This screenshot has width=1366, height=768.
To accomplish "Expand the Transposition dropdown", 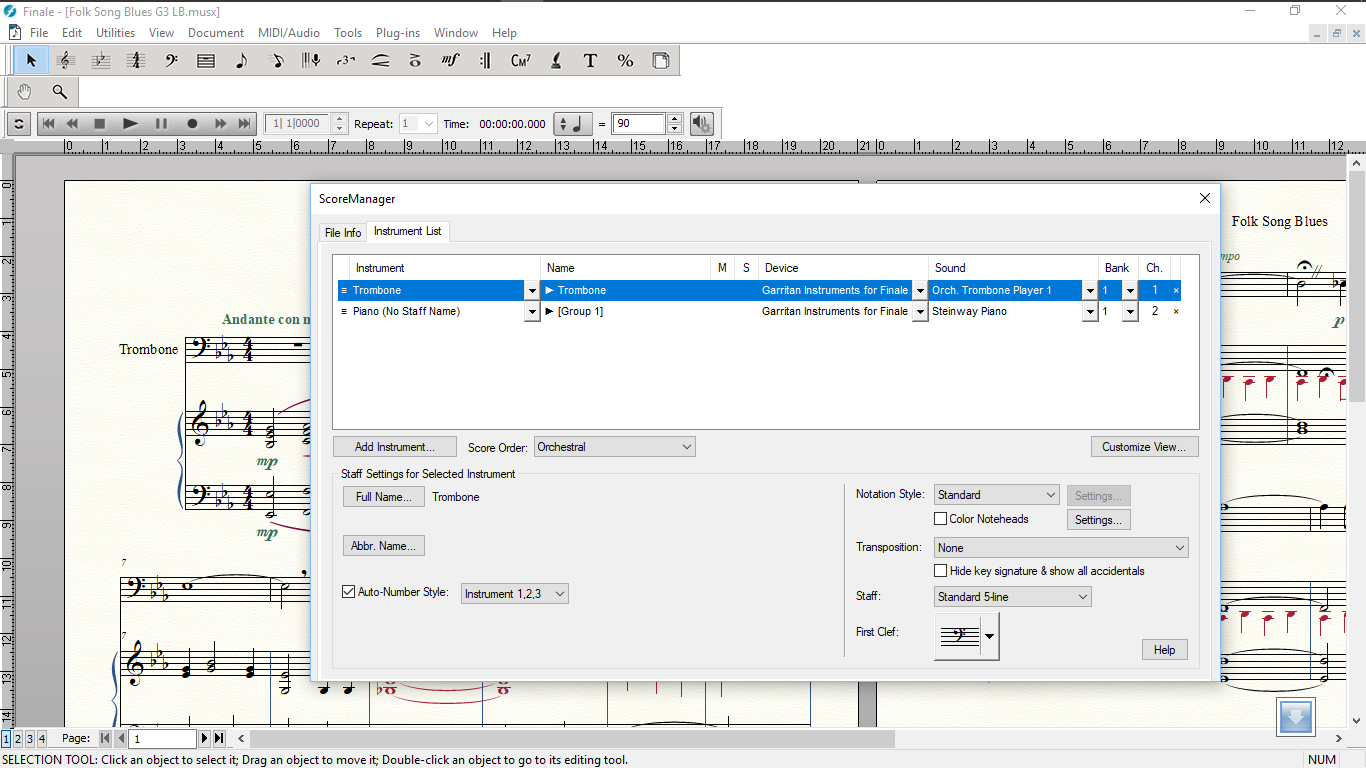I will pos(1061,548).
